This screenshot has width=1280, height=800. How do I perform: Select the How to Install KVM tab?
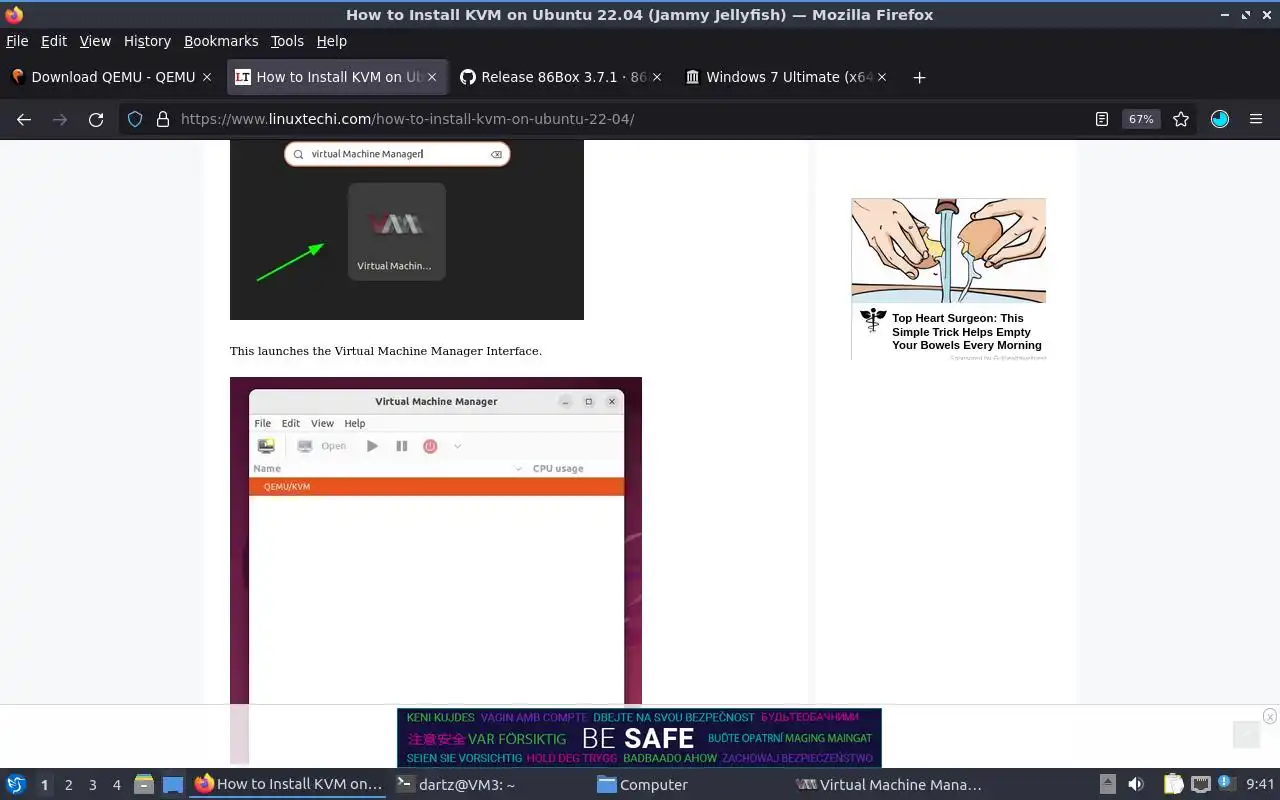[x=337, y=77]
